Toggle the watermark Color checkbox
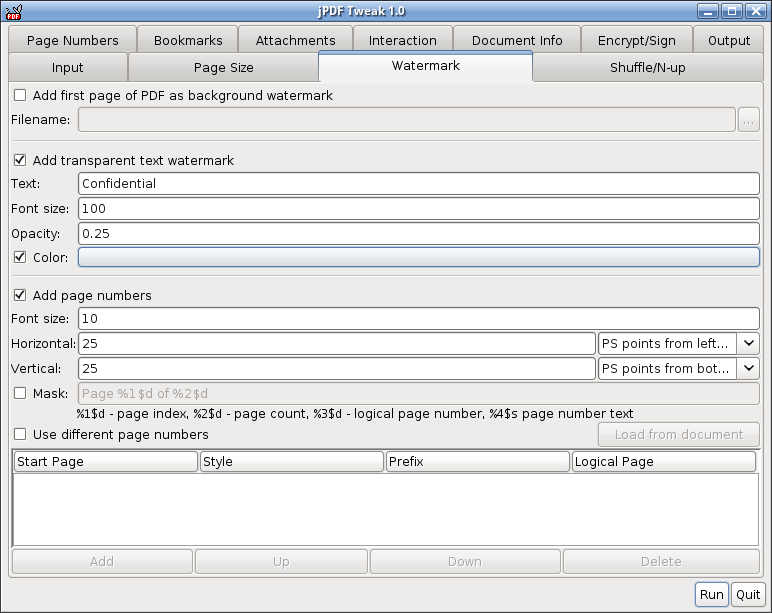 pos(20,257)
